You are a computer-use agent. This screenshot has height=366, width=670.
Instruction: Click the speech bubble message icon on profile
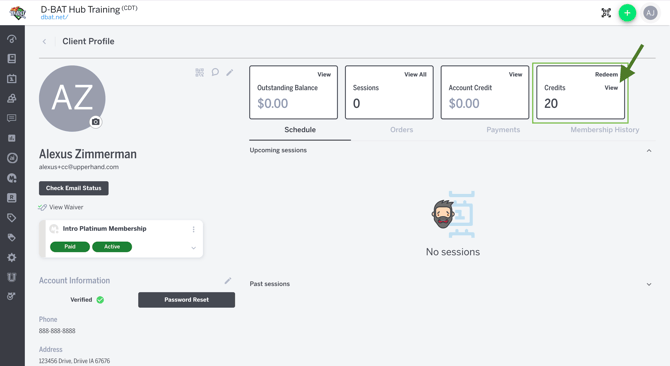pos(215,72)
